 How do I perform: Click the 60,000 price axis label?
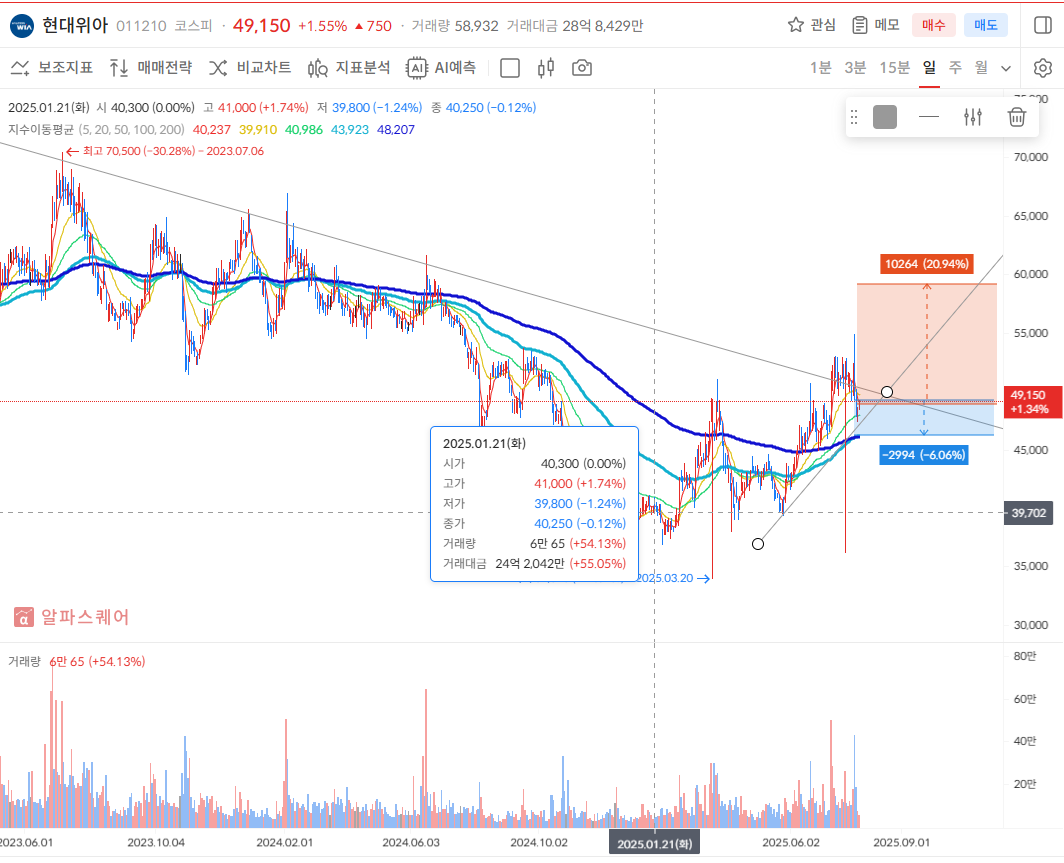pos(1030,274)
